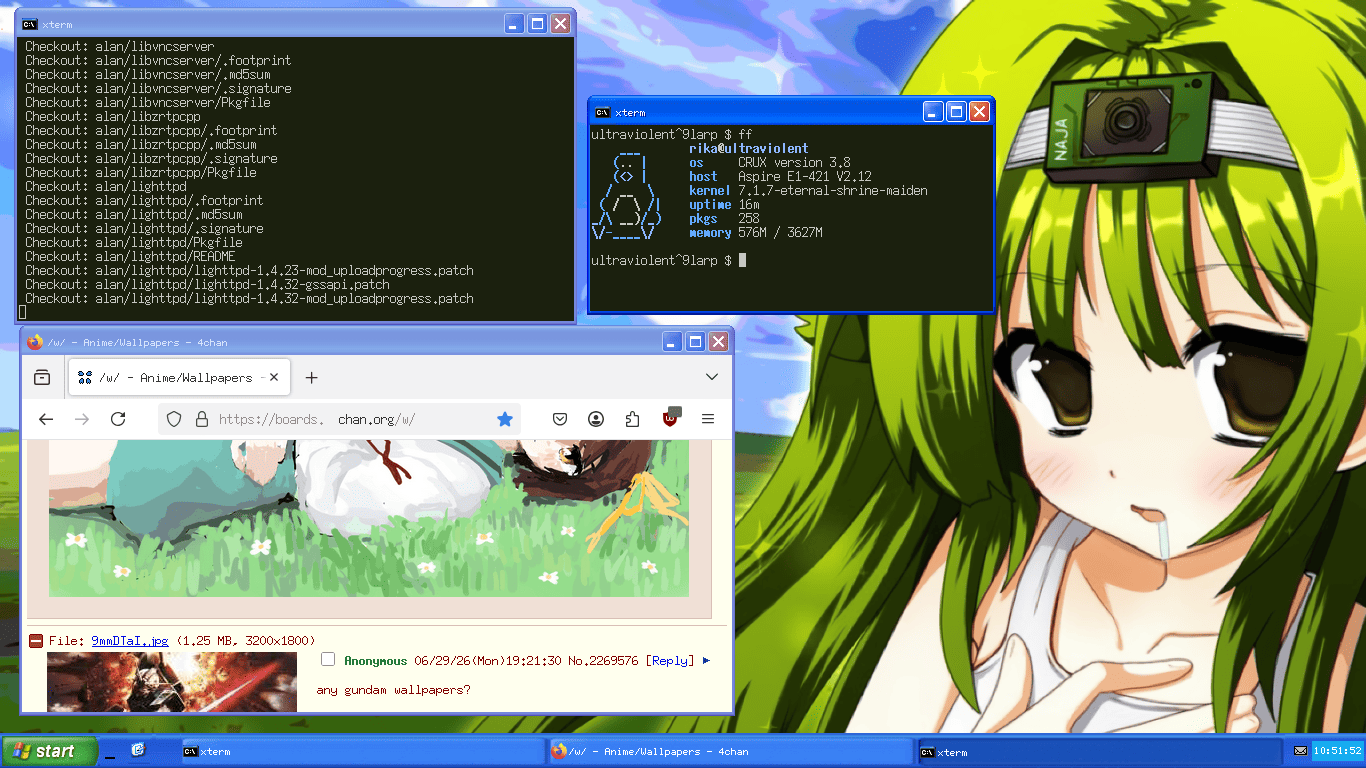Image resolution: width=1366 pixels, height=768 pixels.
Task: Click the text 'any gundam wallpapers?'
Action: [393, 690]
